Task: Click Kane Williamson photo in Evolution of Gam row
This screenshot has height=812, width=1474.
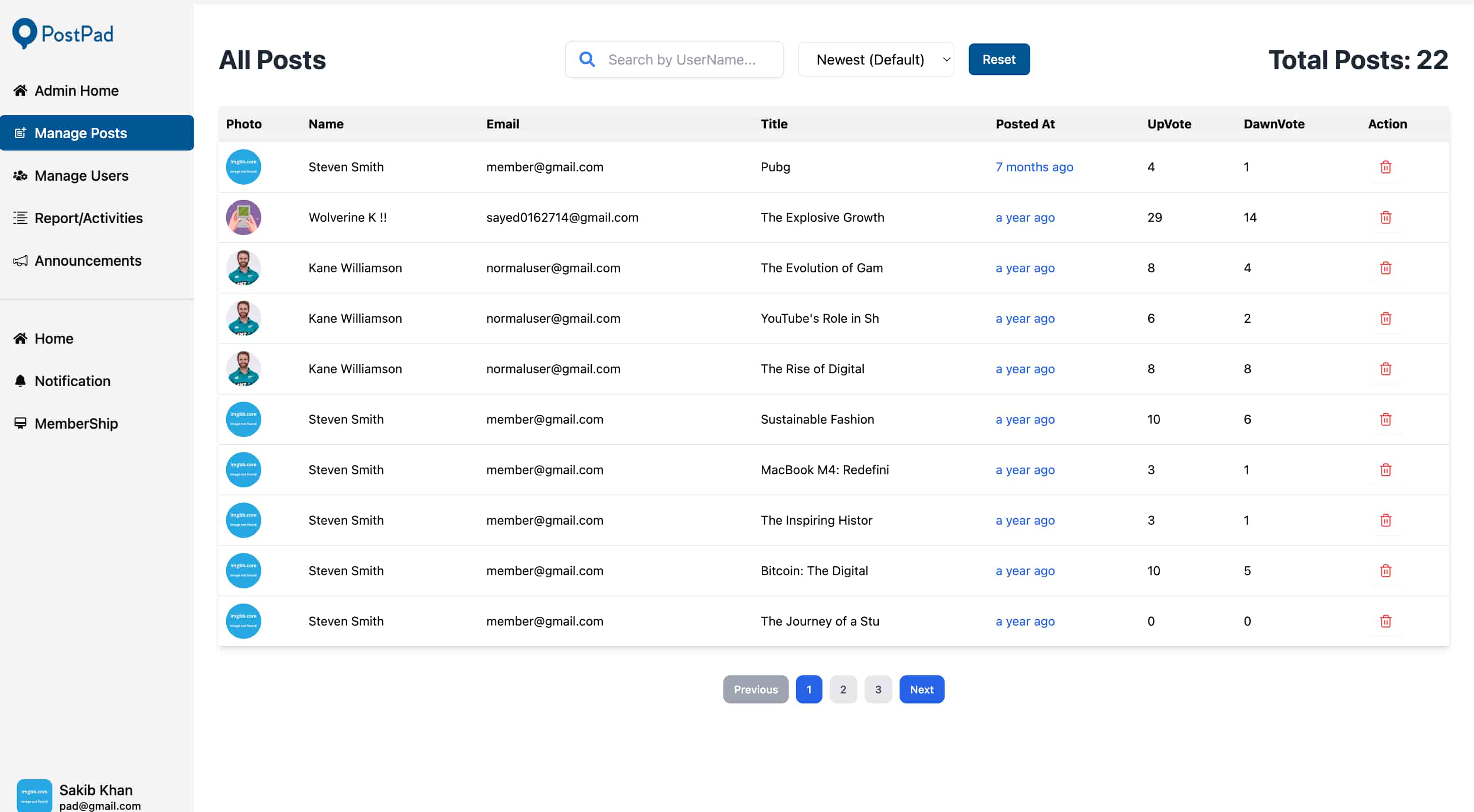Action: pos(243,267)
